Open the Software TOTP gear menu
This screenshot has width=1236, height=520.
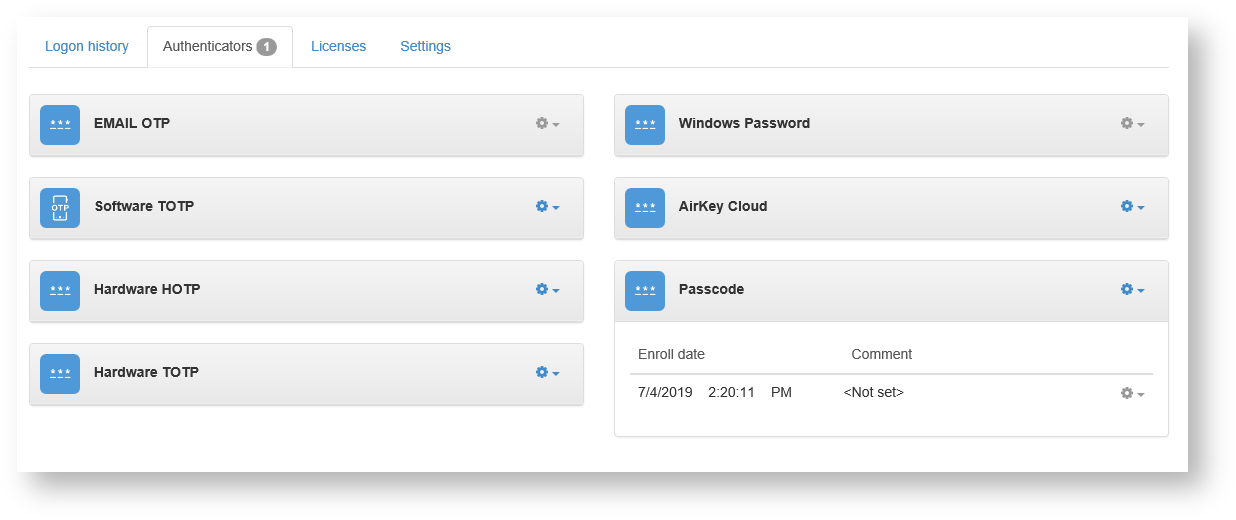coord(547,207)
